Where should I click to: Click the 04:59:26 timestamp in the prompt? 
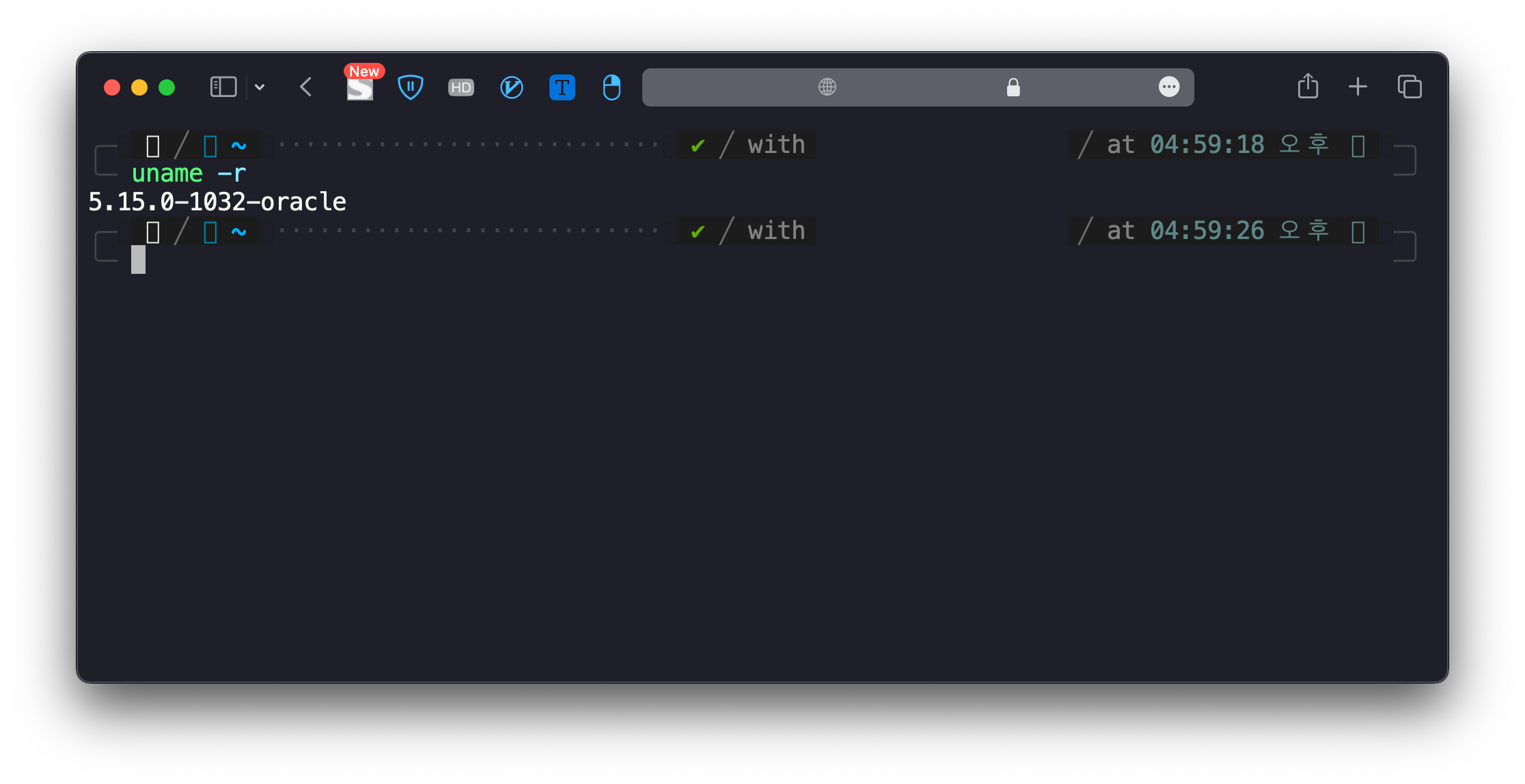[x=1207, y=231]
